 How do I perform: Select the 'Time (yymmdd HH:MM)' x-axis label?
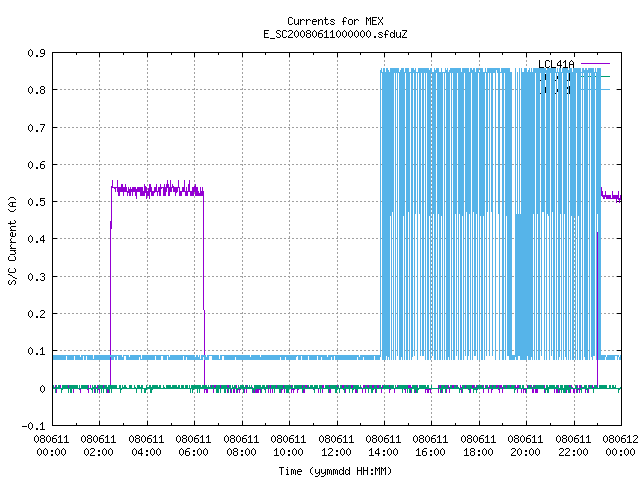(335, 471)
